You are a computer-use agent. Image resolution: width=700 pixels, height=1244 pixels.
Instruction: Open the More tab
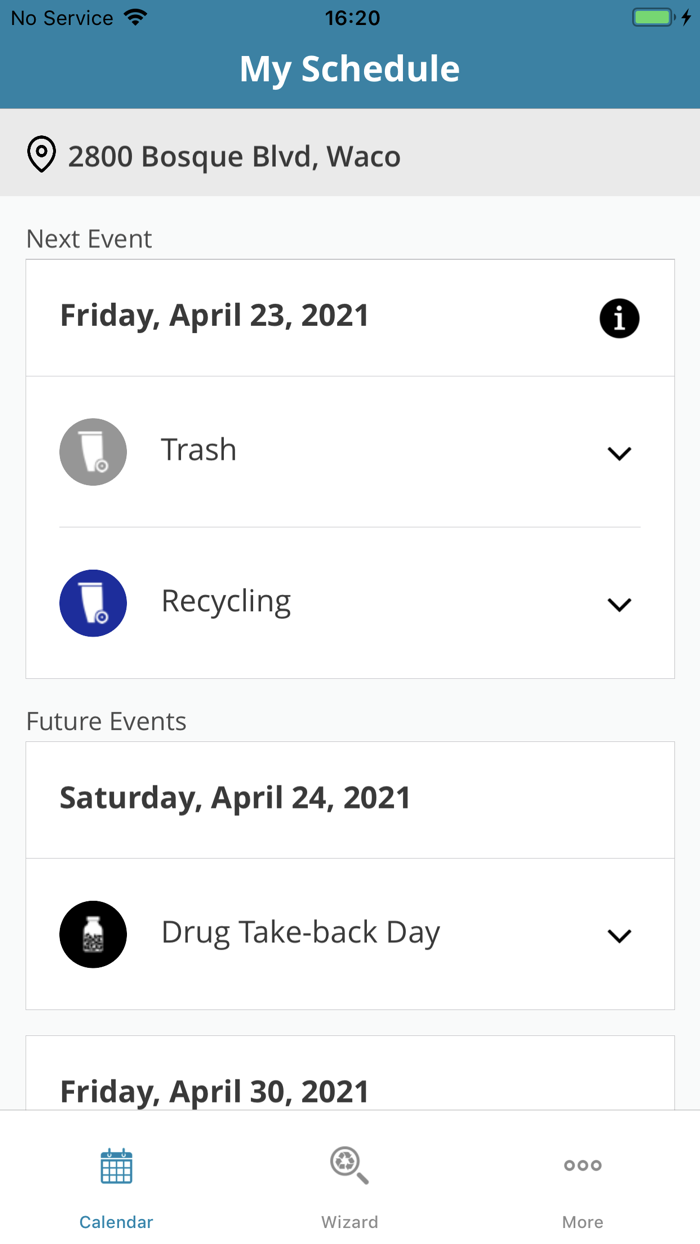click(x=582, y=1221)
